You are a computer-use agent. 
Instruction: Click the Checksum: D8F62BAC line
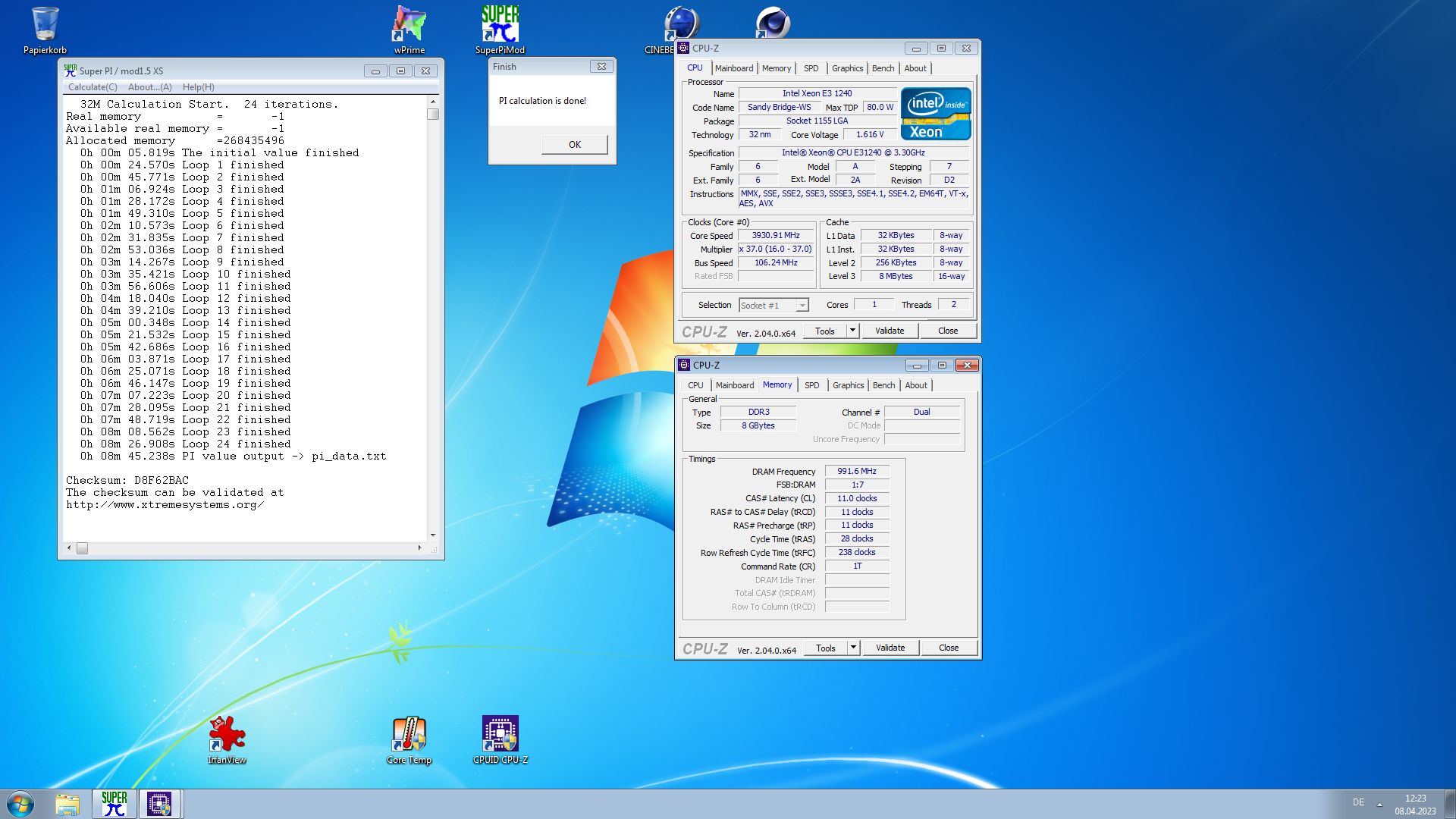127,481
